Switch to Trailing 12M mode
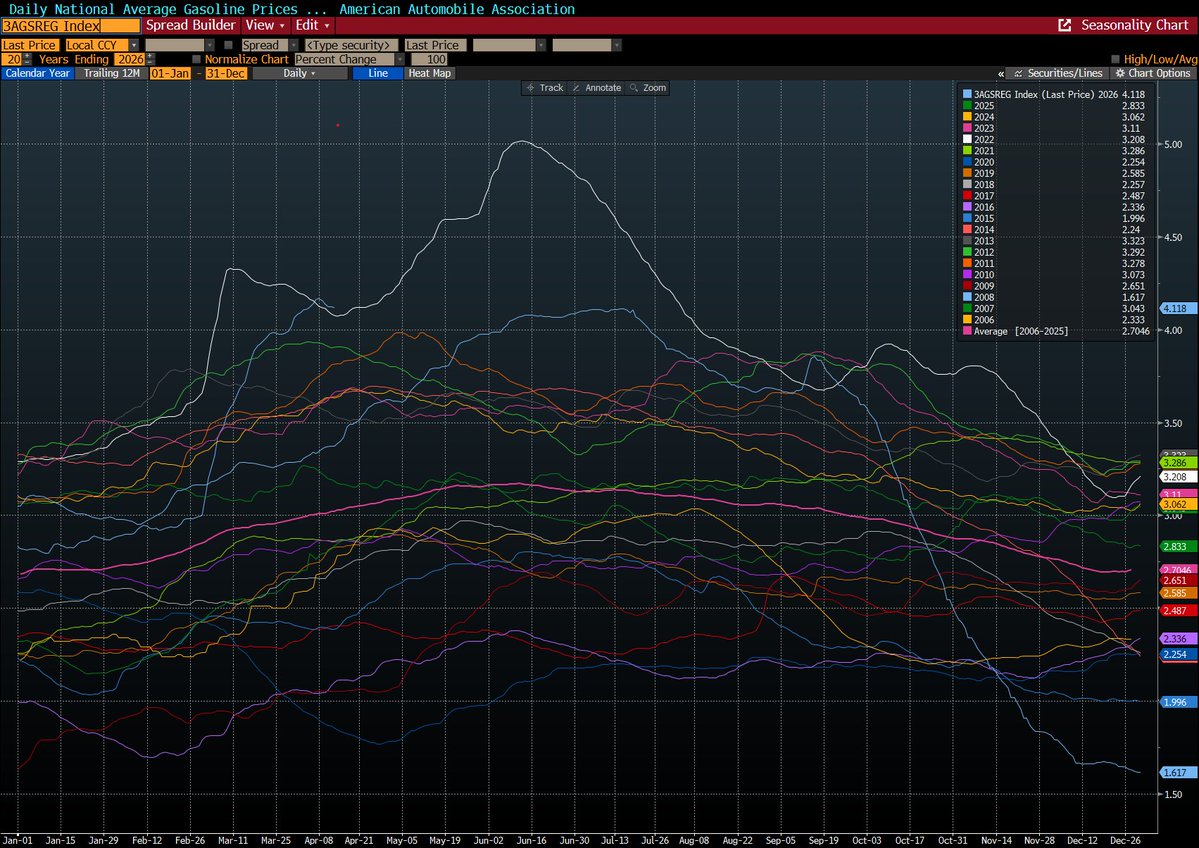Screen dimensions: 1199x848 [112, 73]
